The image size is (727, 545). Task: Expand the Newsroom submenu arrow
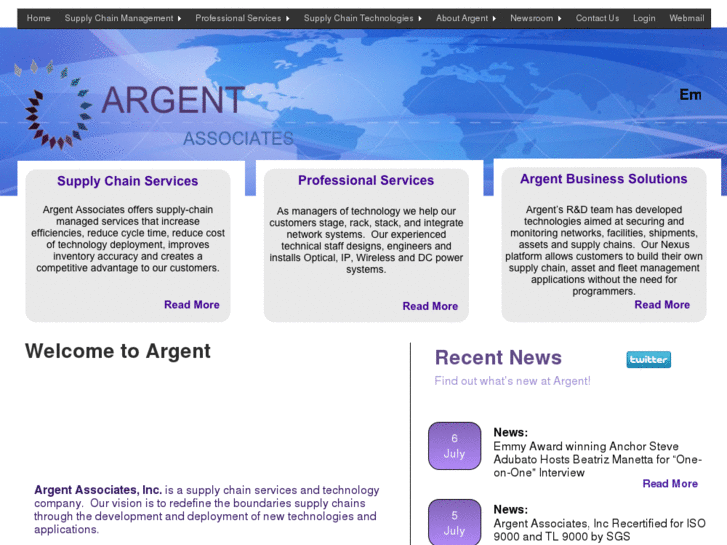click(560, 19)
